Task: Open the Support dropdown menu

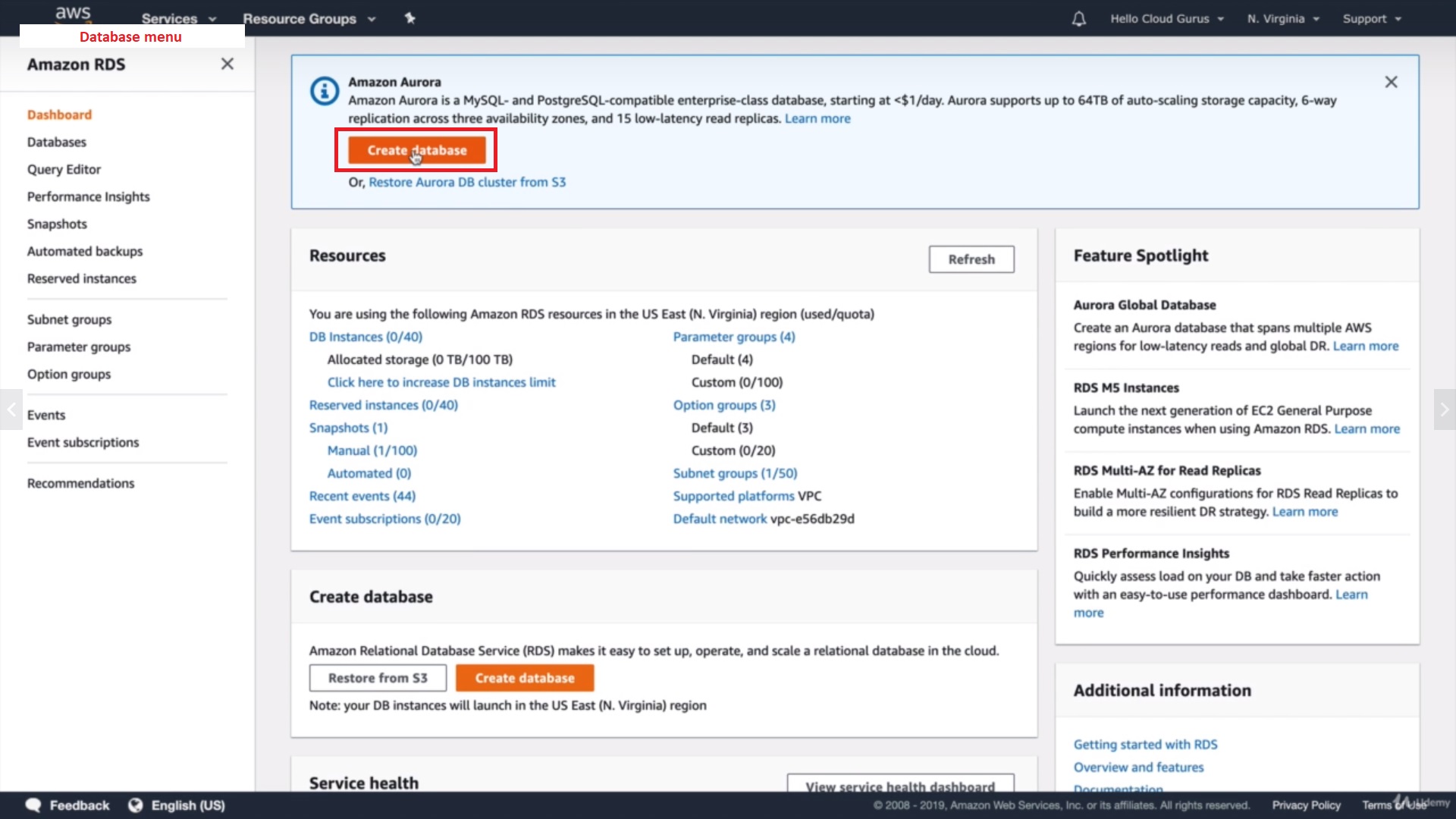Action: [1371, 18]
